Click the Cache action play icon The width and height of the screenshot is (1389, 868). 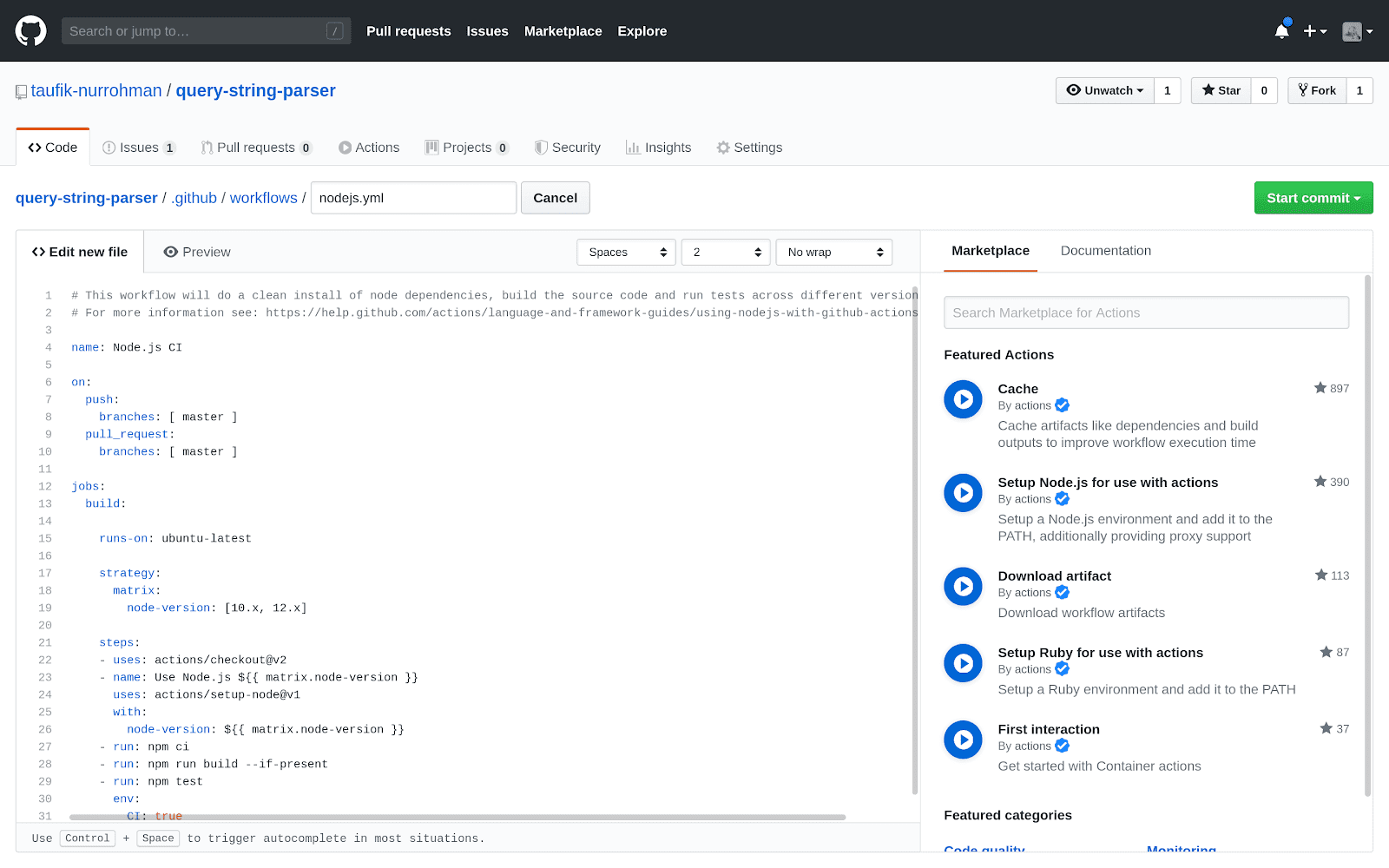click(963, 399)
